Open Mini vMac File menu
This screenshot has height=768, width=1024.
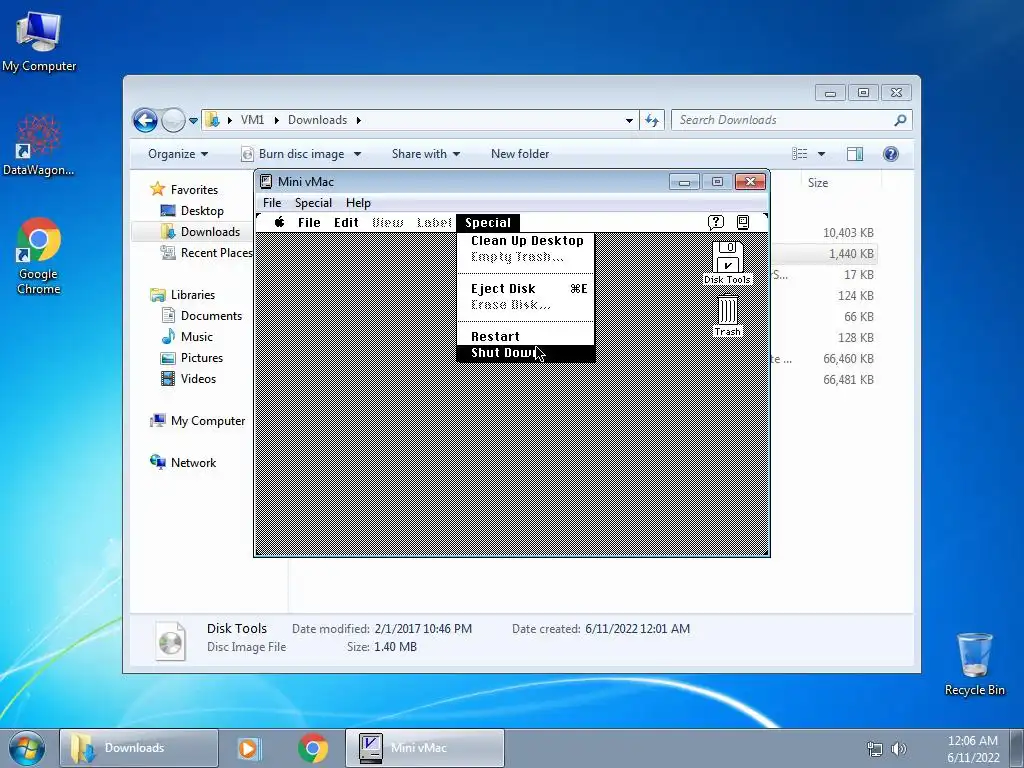(x=272, y=202)
